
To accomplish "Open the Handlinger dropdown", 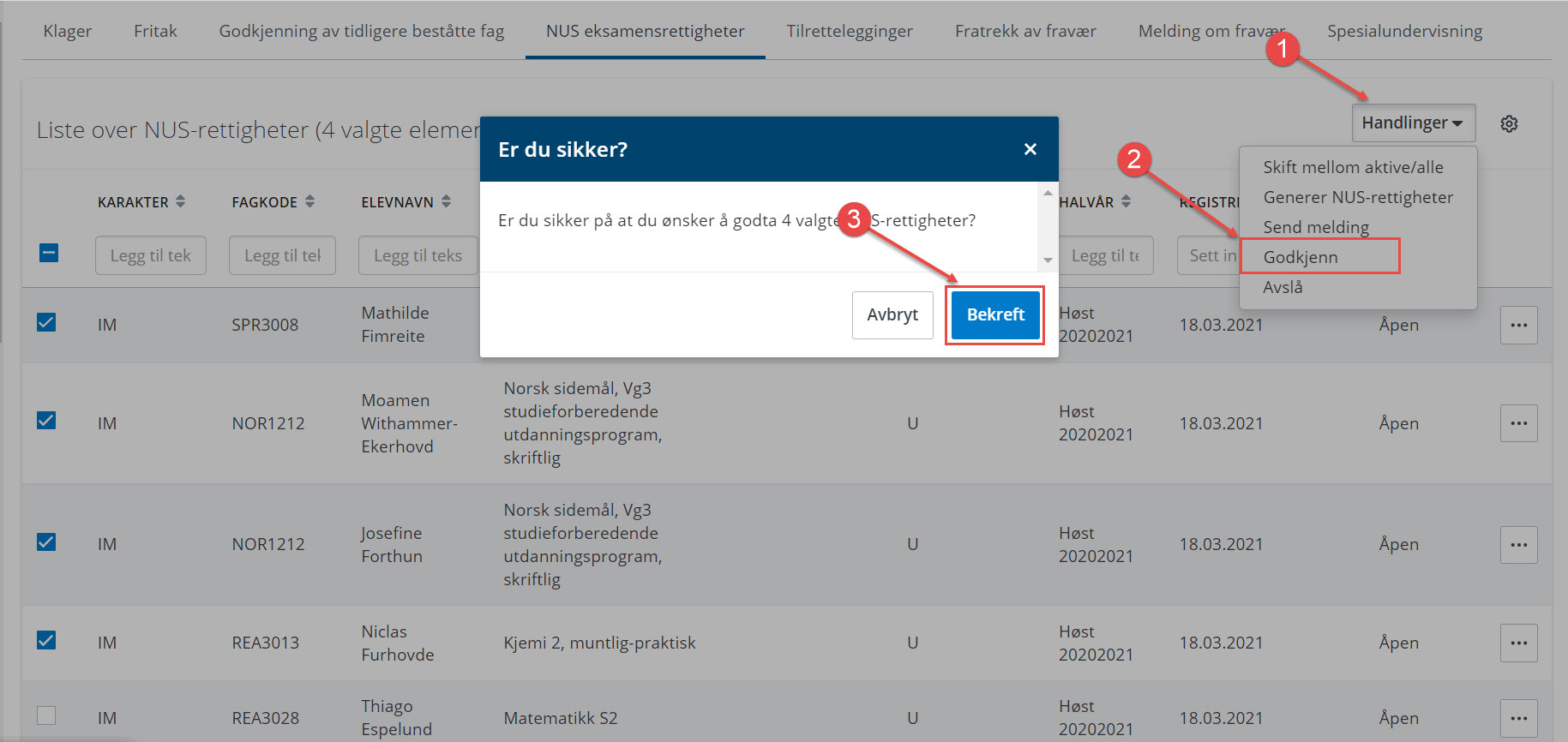I will [x=1413, y=123].
